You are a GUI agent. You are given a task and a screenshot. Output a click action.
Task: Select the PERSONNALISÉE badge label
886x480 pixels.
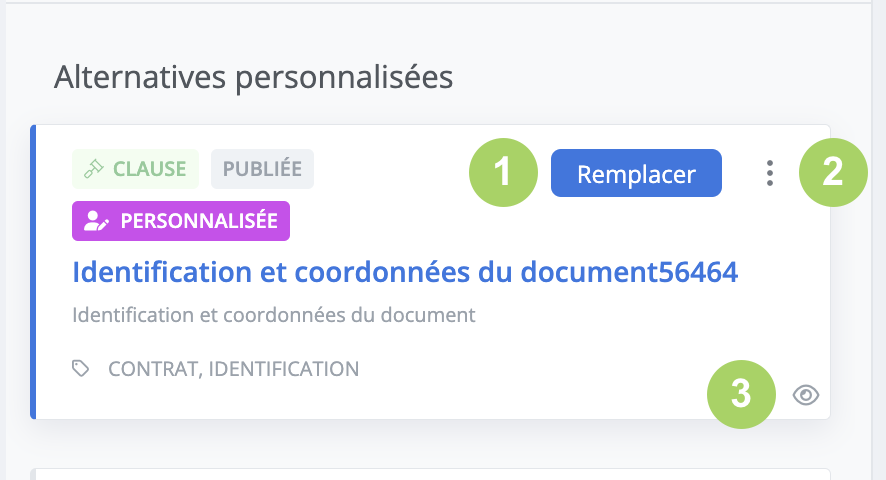198,221
